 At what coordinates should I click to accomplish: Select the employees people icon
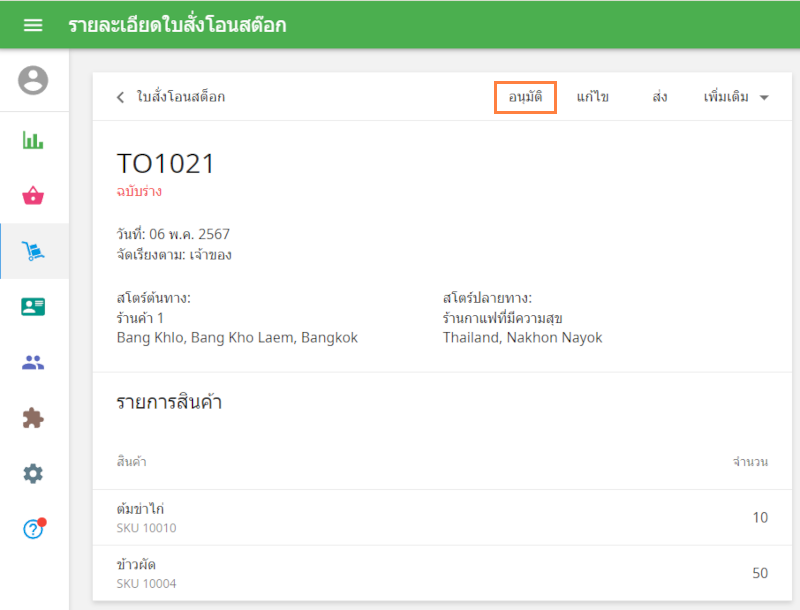click(x=33, y=362)
